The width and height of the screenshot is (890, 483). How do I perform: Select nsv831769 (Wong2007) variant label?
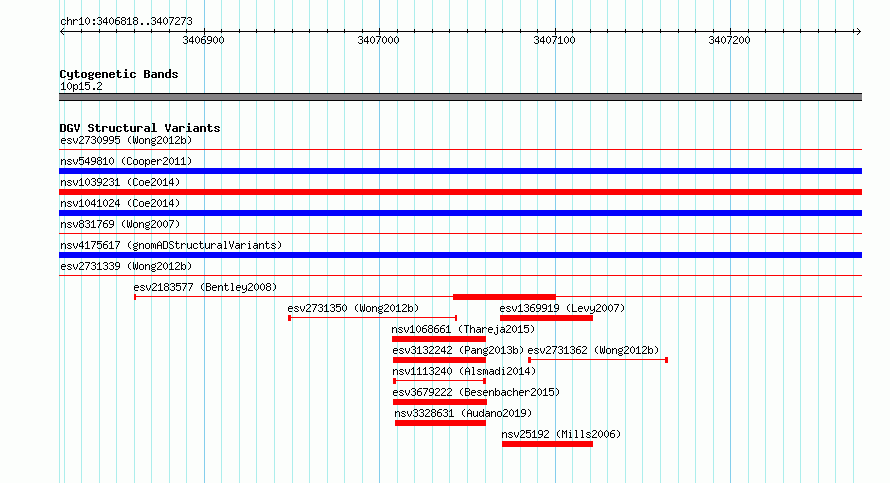120,224
